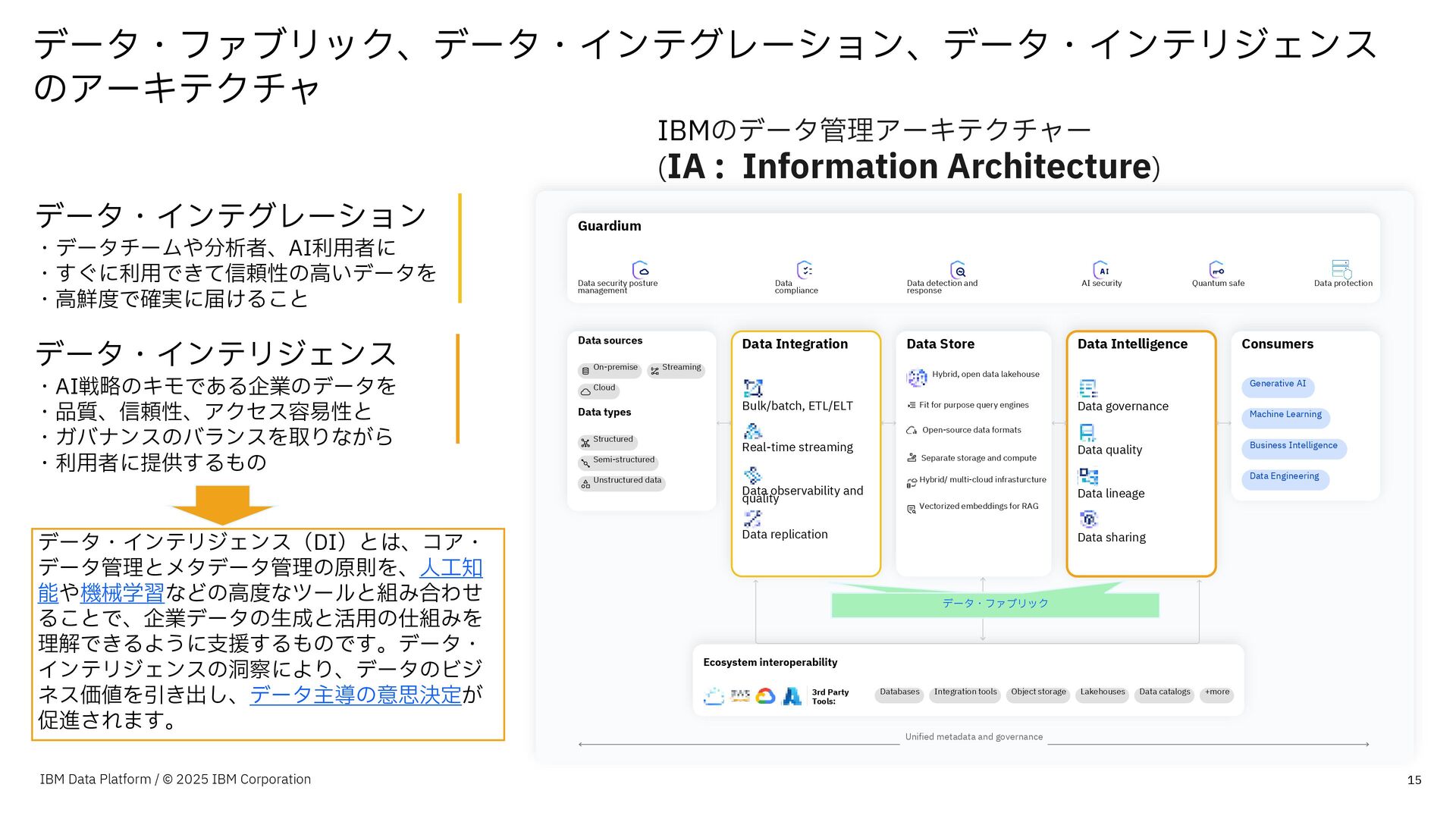The height and width of the screenshot is (819, 1456).
Task: Click the Bulk/batch ETL/ELT icon
Action: [x=752, y=388]
